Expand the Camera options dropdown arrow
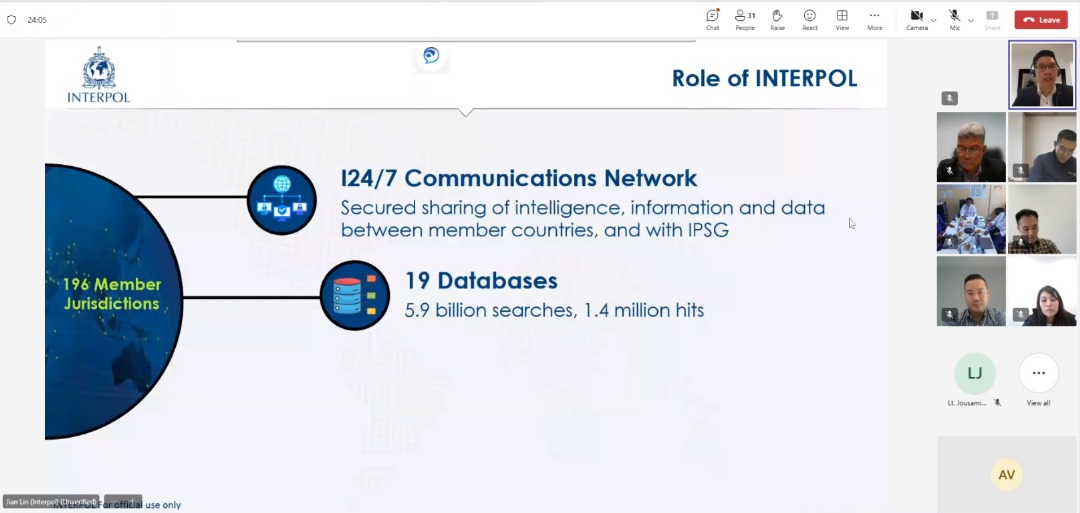The width and height of the screenshot is (1080, 513). click(933, 20)
